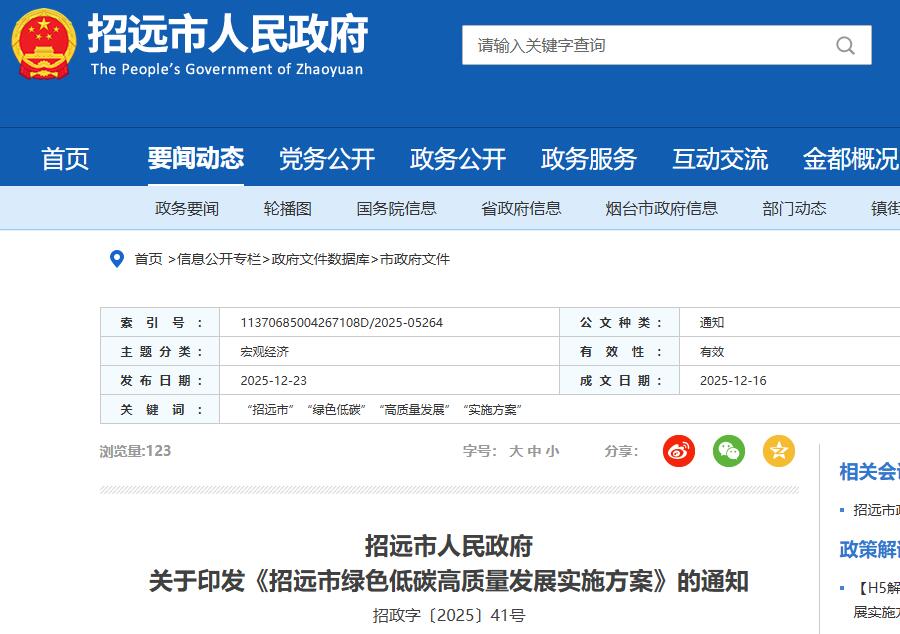Image resolution: width=900 pixels, height=634 pixels.
Task: Click the 政府文件数据库 breadcrumb link
Action: (320, 259)
